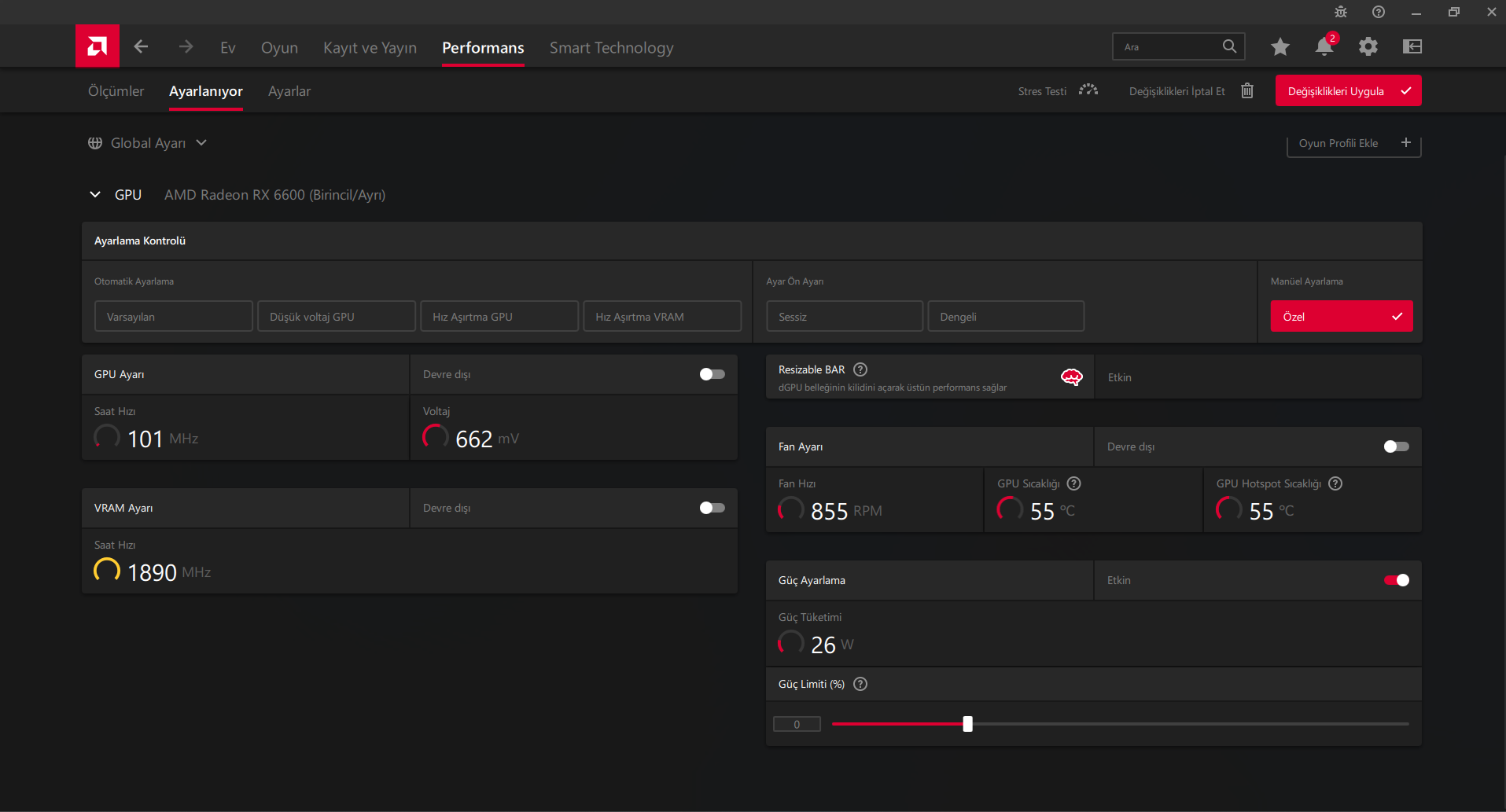Click the Global Ayarı globe icon

click(x=95, y=143)
